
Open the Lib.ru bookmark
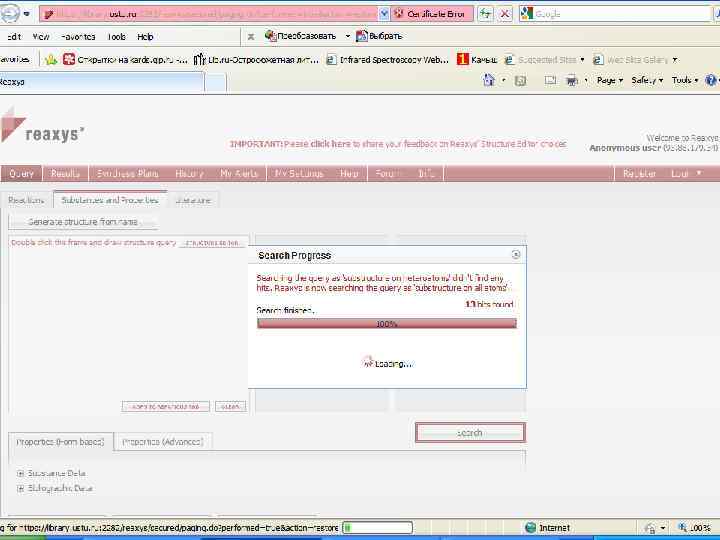[x=256, y=59]
